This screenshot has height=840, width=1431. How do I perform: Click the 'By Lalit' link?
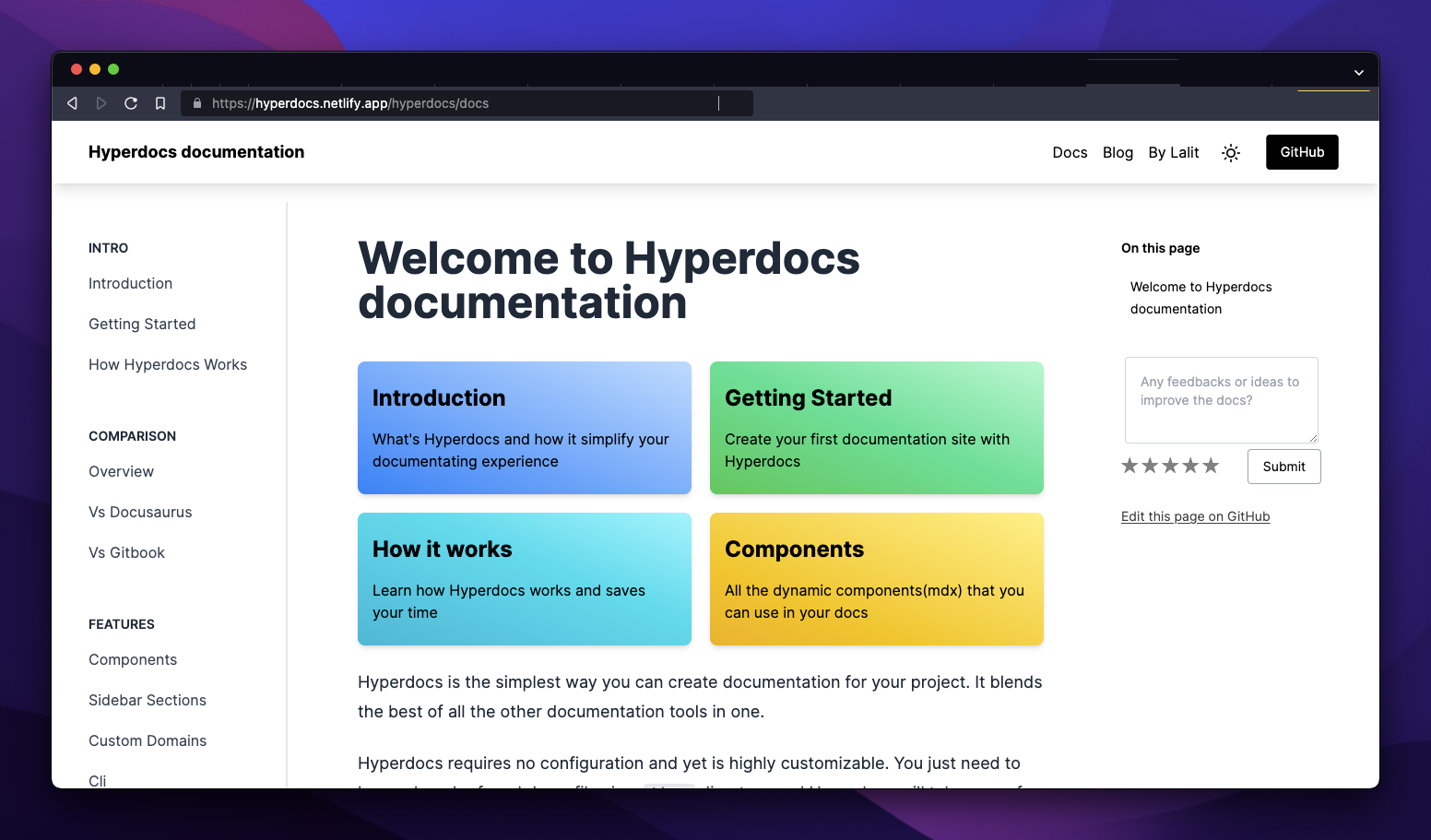tap(1173, 152)
